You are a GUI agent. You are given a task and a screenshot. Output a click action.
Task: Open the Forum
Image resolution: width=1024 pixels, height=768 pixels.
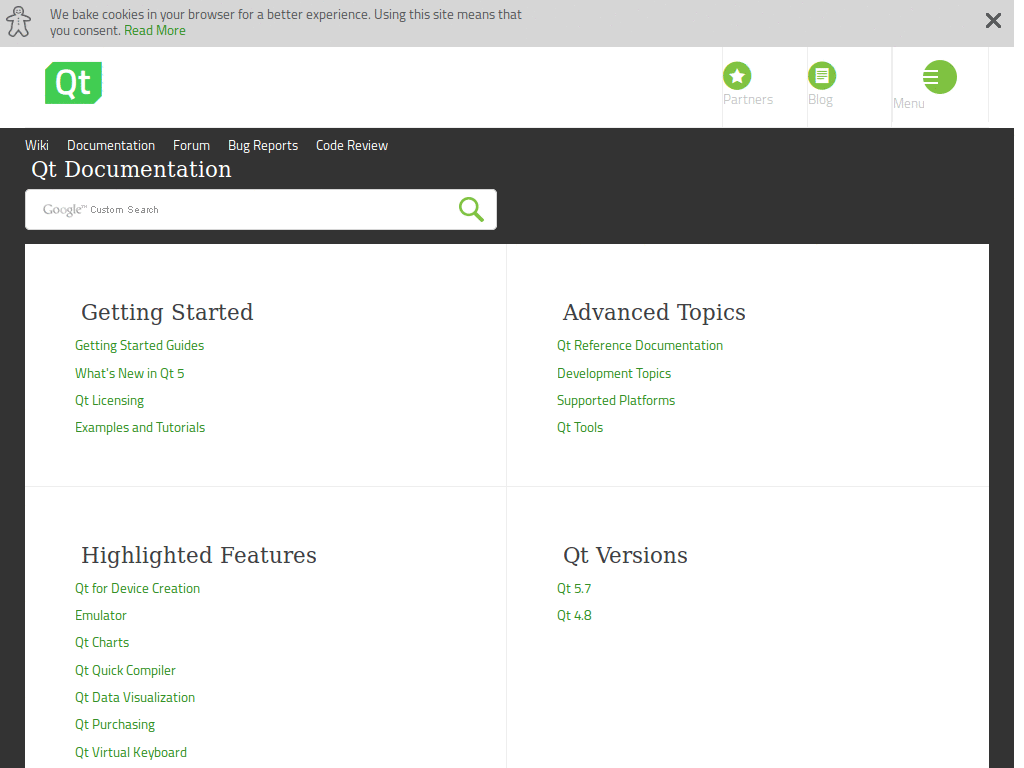(191, 145)
